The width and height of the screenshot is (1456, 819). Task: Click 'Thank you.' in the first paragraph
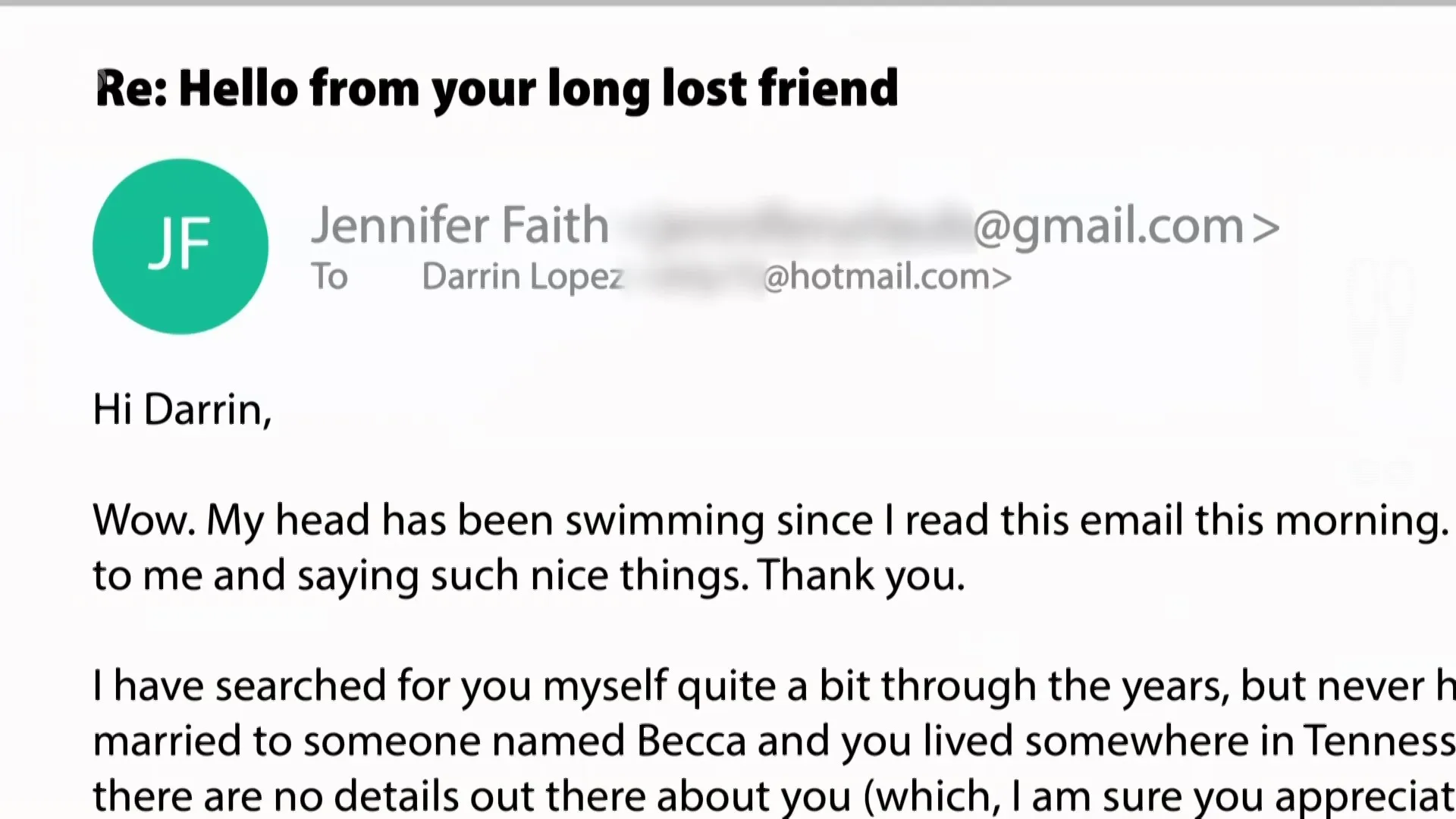(x=861, y=576)
